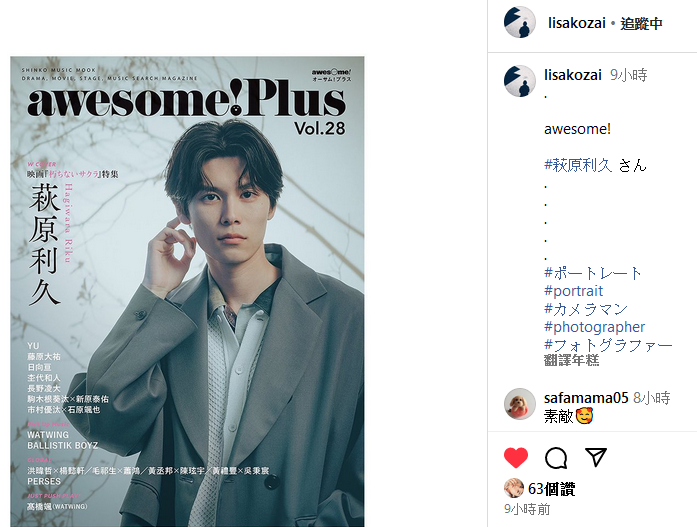Open hashtag #ポートレート

[x=593, y=273]
